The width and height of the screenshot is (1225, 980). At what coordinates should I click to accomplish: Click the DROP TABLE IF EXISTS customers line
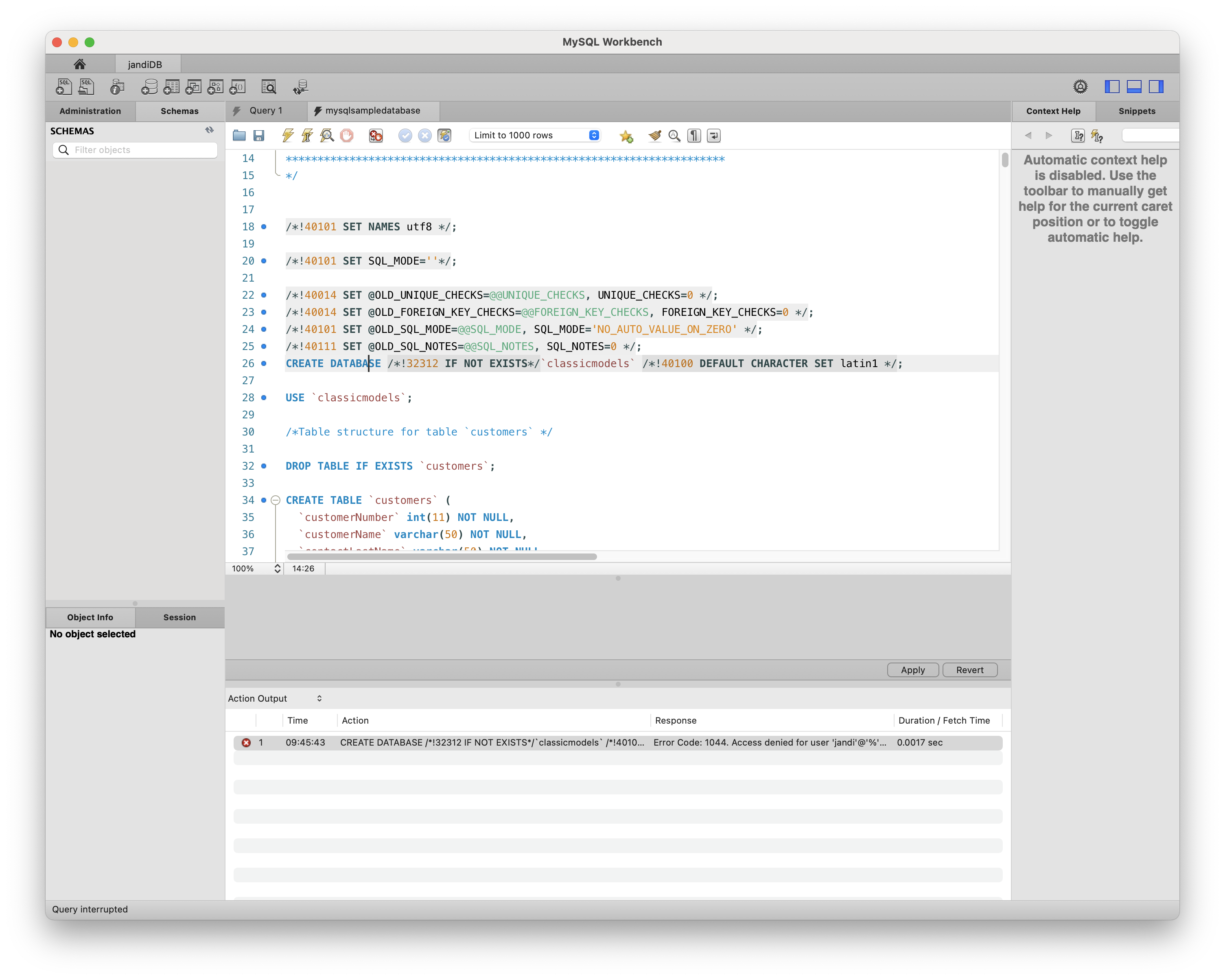click(x=390, y=466)
